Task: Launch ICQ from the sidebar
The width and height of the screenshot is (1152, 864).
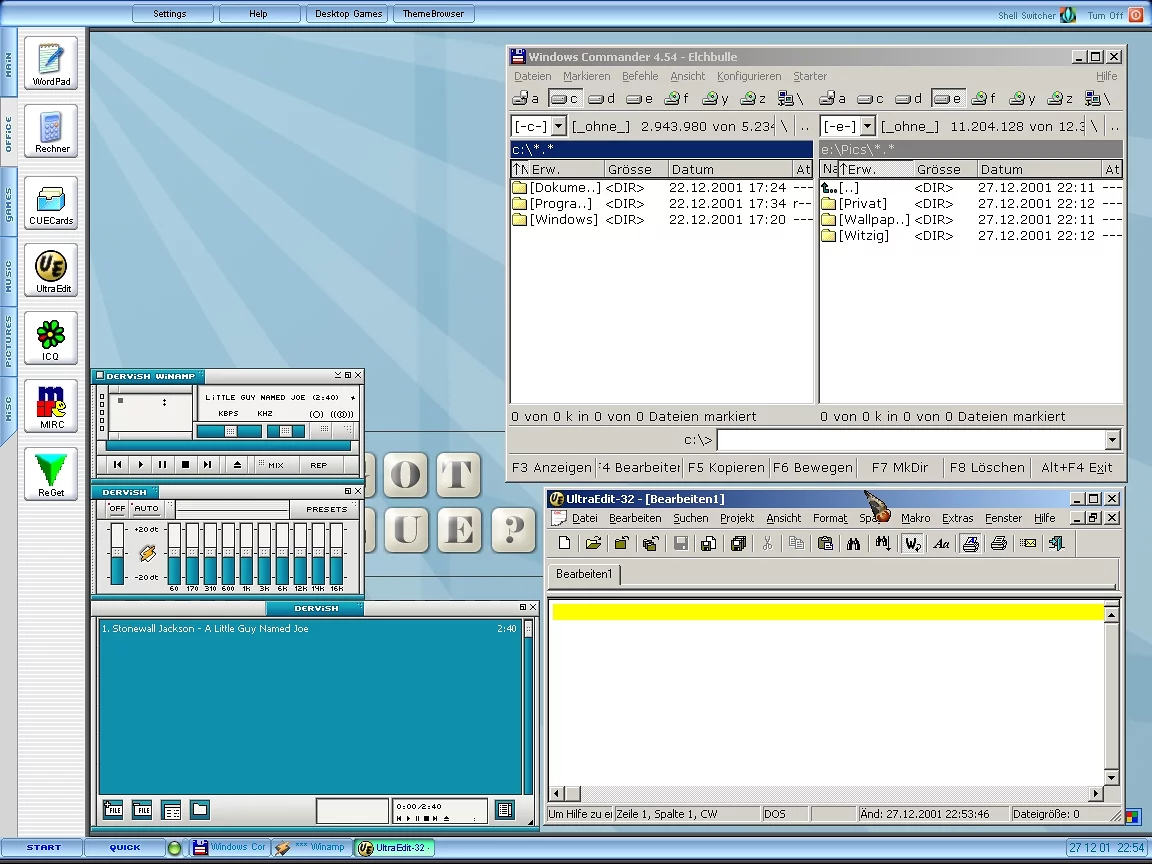Action: 50,337
